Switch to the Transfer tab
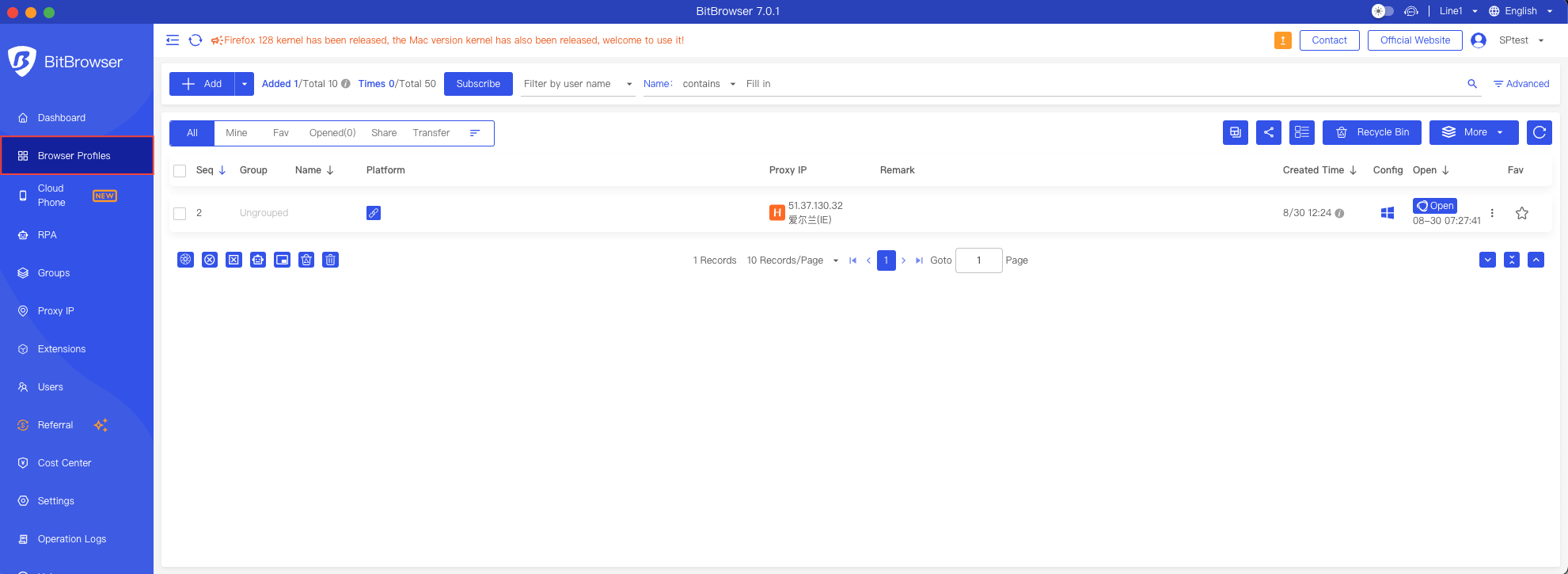The width and height of the screenshot is (1568, 574). click(431, 133)
